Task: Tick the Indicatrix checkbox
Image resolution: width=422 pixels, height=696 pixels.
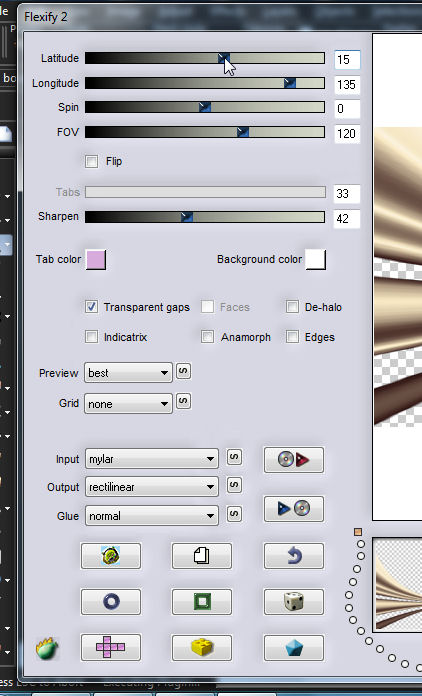Action: [91, 337]
